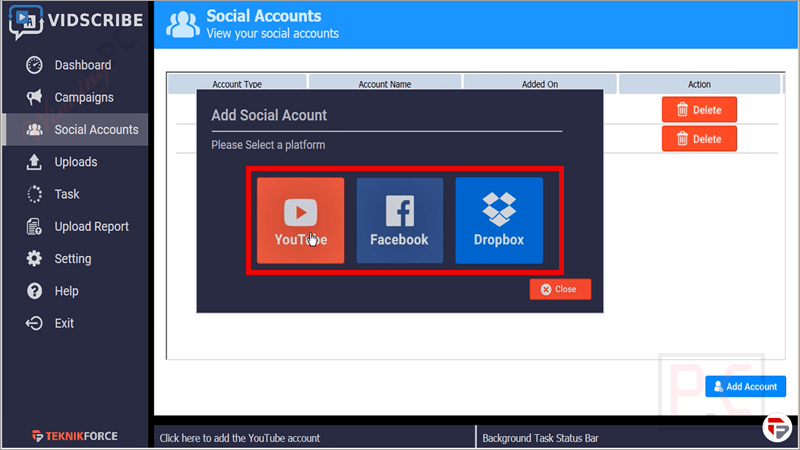Click the Vidscribe logo icon

tap(26, 21)
